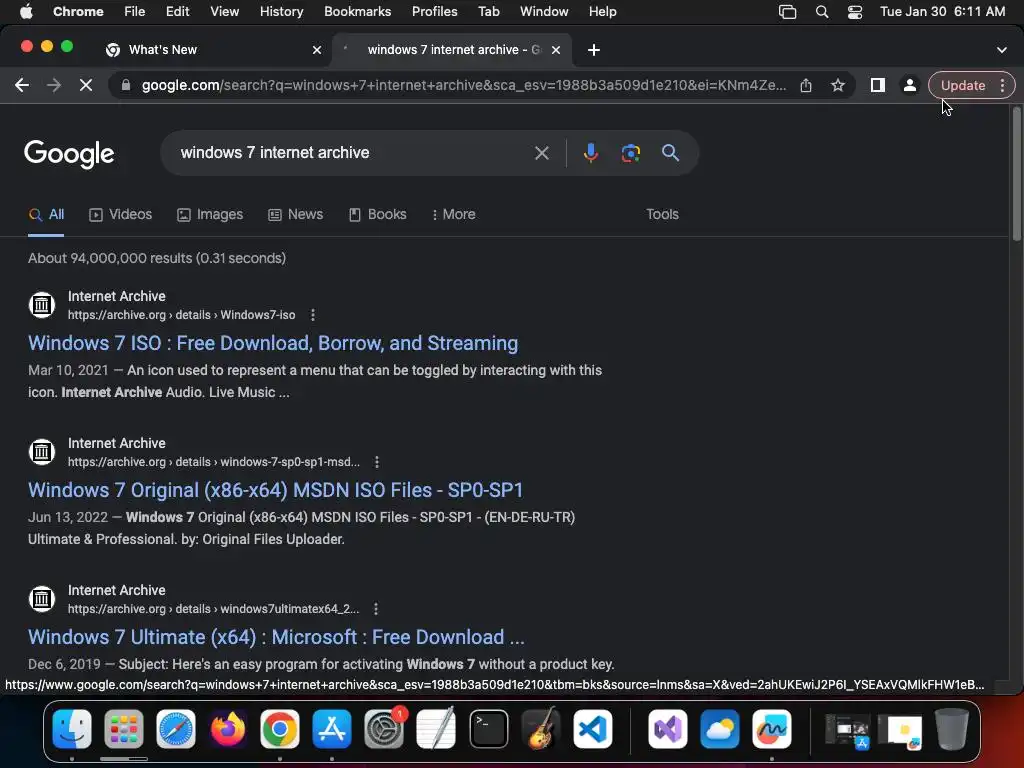Open the Bookmarks menu
This screenshot has width=1024, height=768.
click(357, 12)
